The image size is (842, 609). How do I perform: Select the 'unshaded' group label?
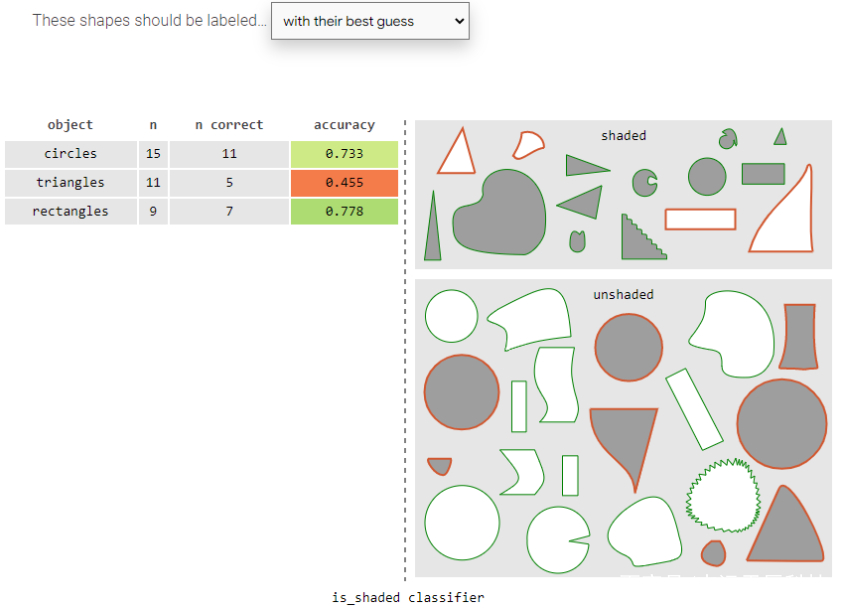[x=623, y=294]
